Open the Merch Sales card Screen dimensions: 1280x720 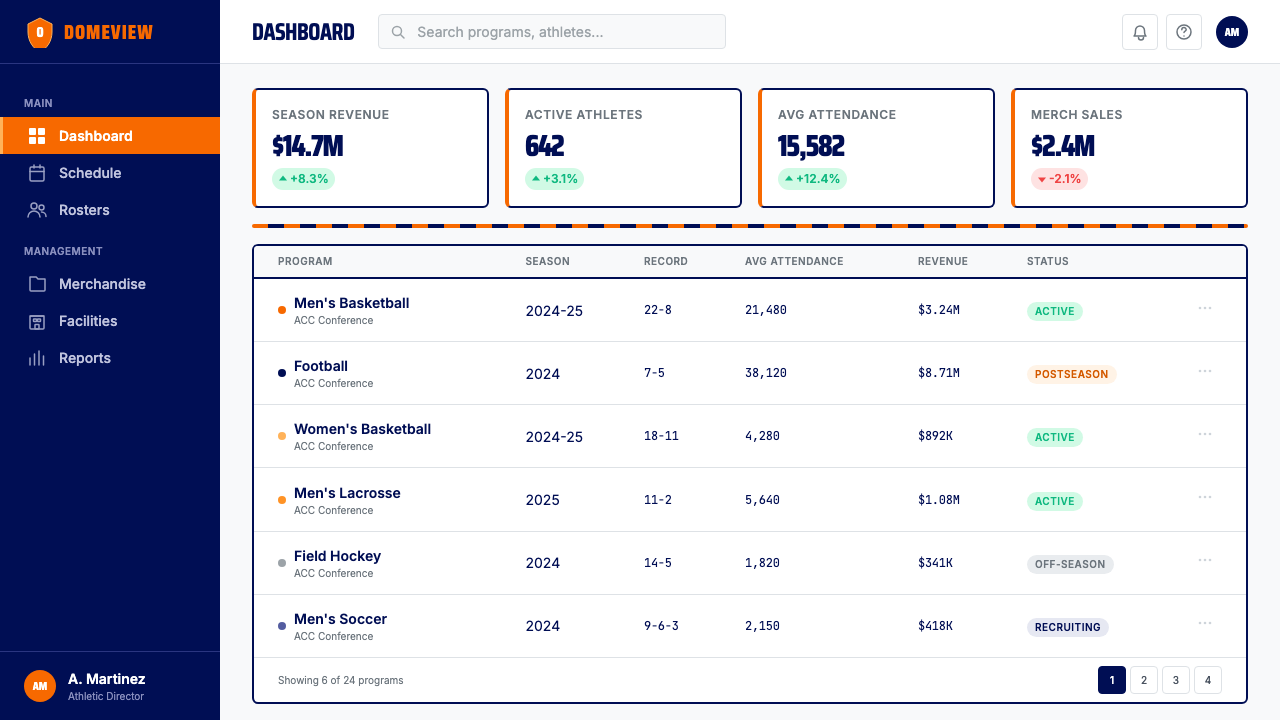(1129, 148)
